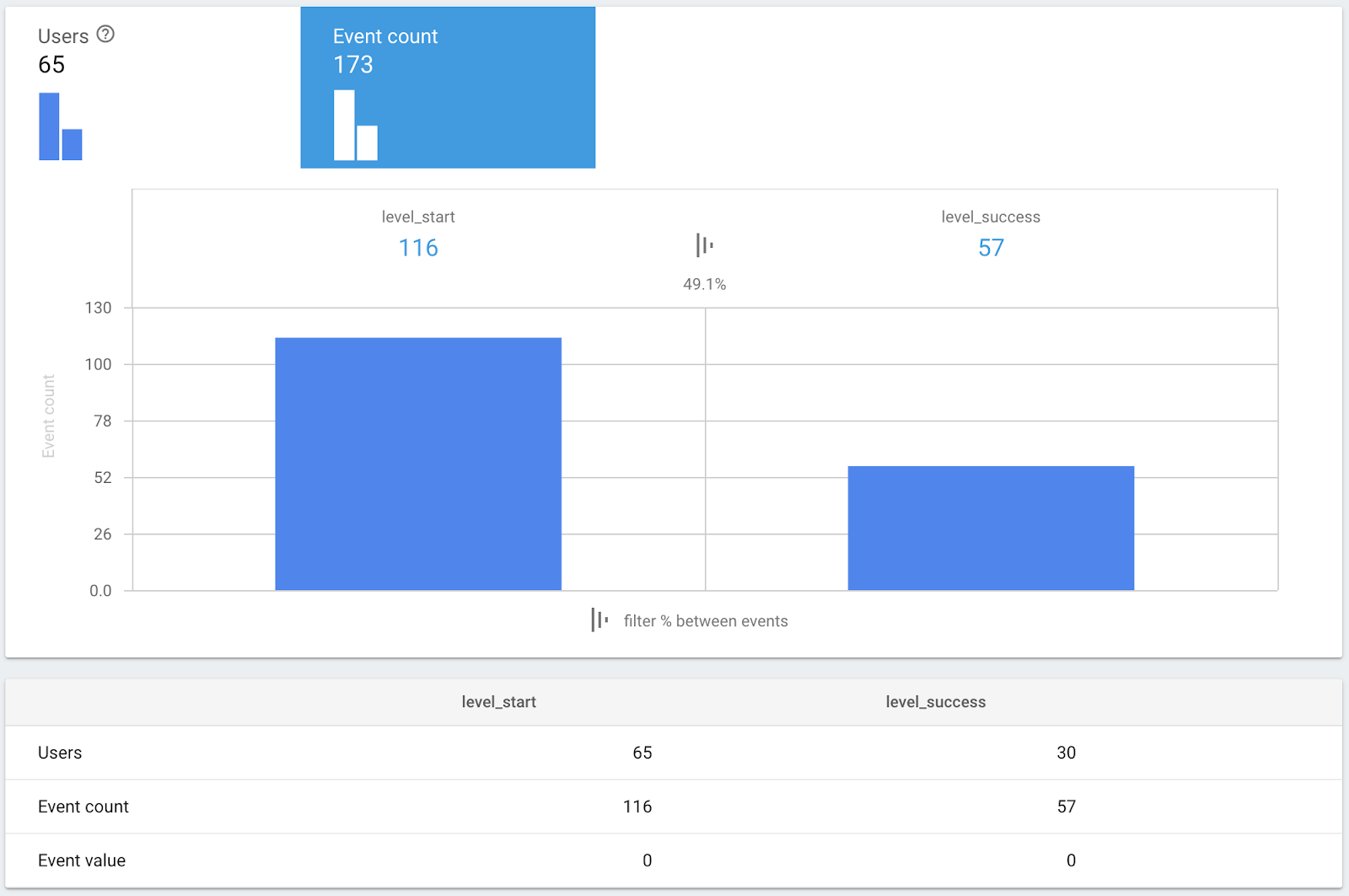Click the filter icon in chart legend
This screenshot has height=896, width=1349.
tap(599, 620)
